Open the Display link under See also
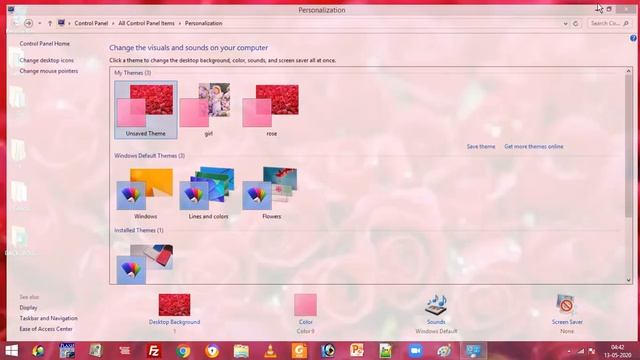 [x=28, y=308]
